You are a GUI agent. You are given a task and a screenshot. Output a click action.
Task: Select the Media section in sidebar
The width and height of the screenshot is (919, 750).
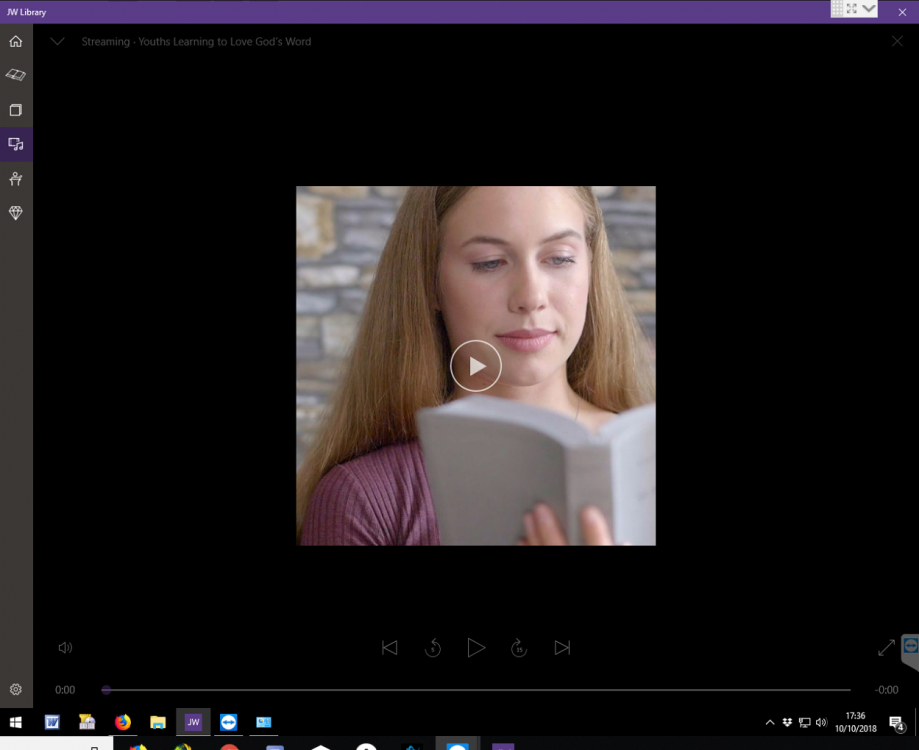pos(16,144)
